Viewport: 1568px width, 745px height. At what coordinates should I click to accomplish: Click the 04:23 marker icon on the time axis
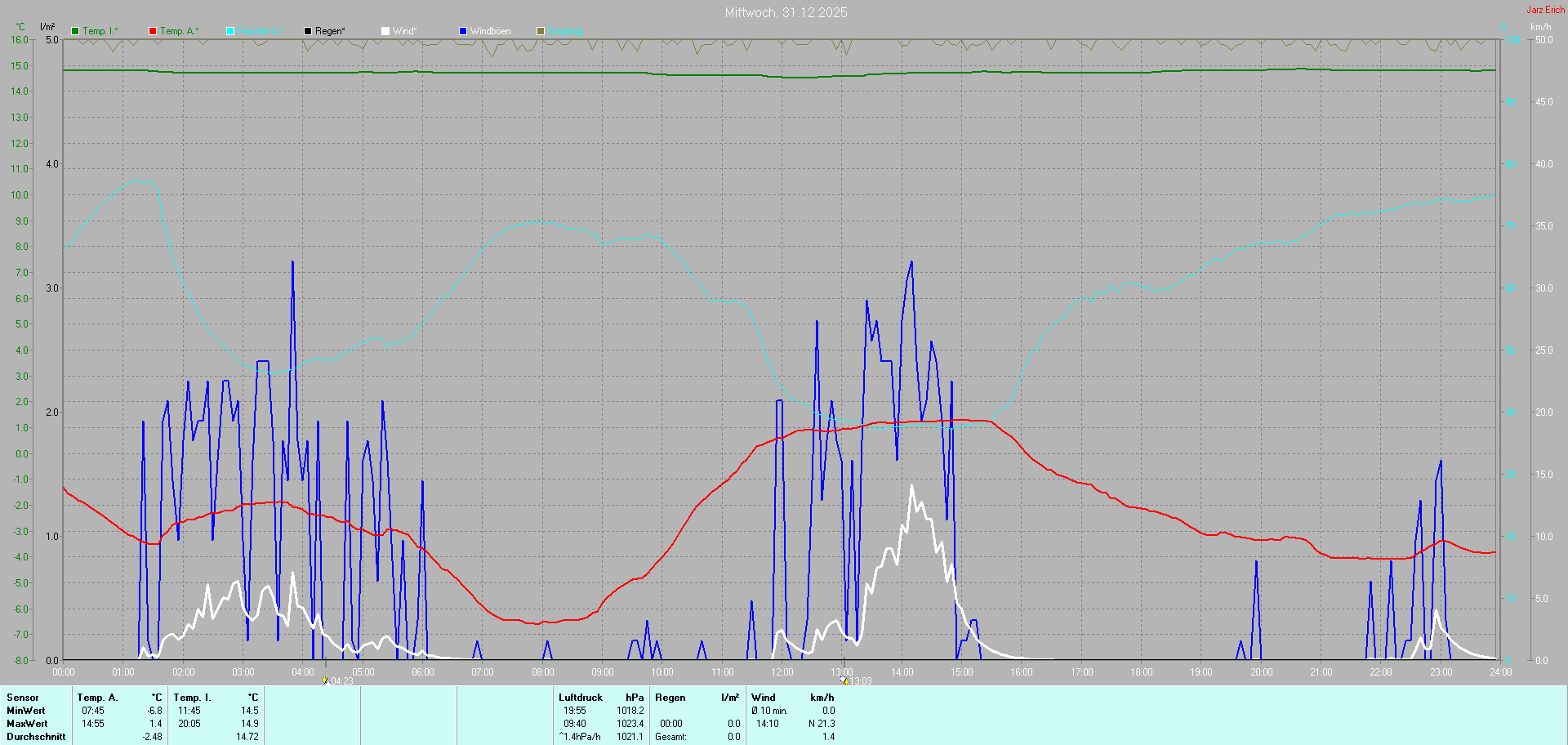(x=325, y=680)
